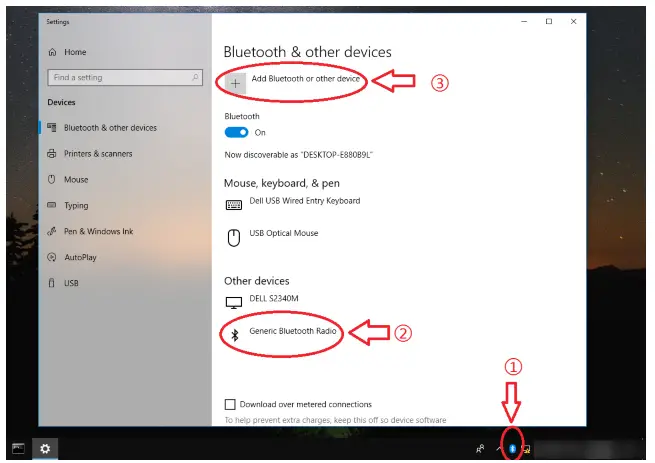Viewport: 655px width, 463px height.
Task: Click the Home icon in the Settings sidebar
Action: [52, 52]
